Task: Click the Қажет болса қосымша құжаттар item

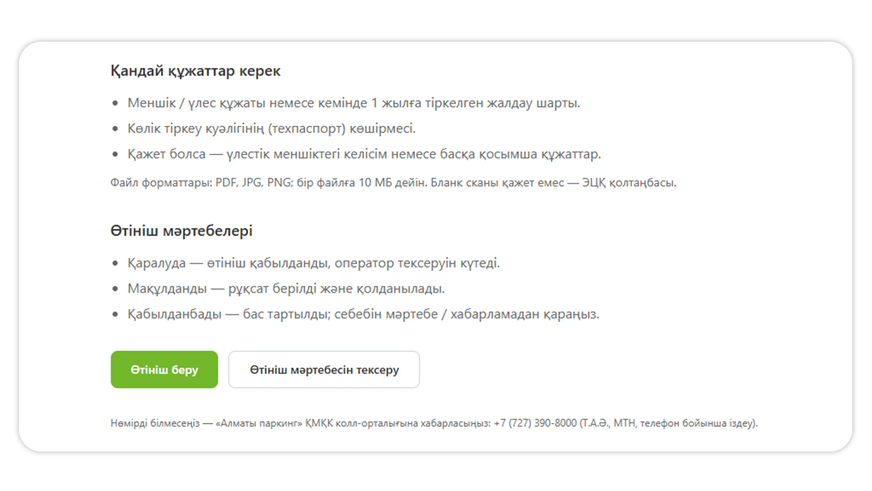Action: pos(364,154)
